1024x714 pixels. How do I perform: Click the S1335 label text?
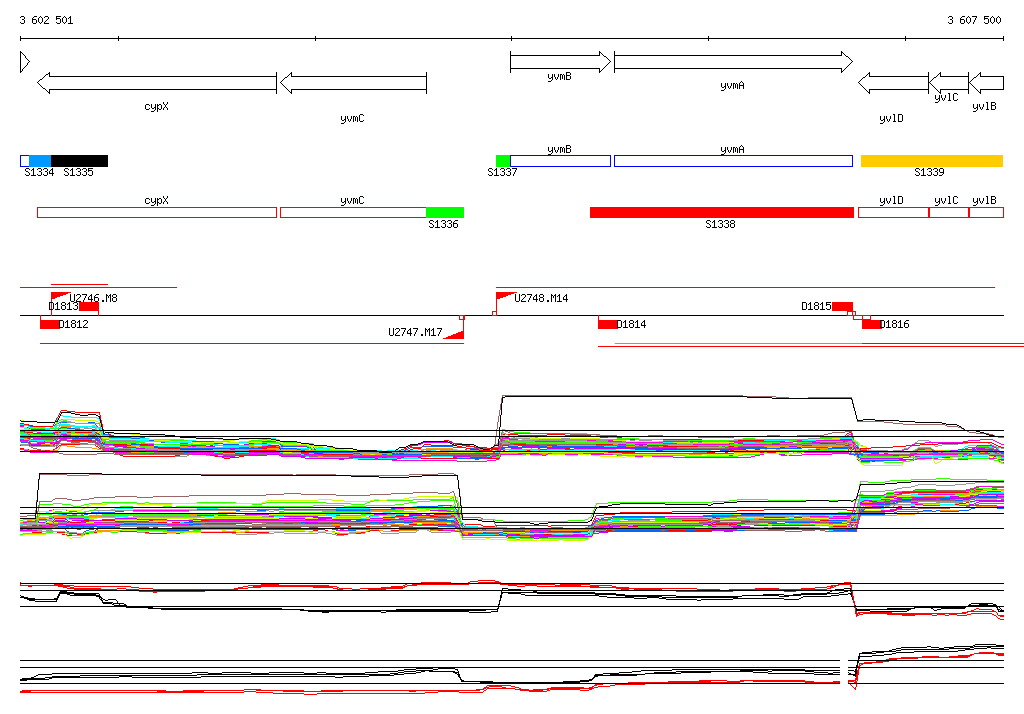[78, 172]
